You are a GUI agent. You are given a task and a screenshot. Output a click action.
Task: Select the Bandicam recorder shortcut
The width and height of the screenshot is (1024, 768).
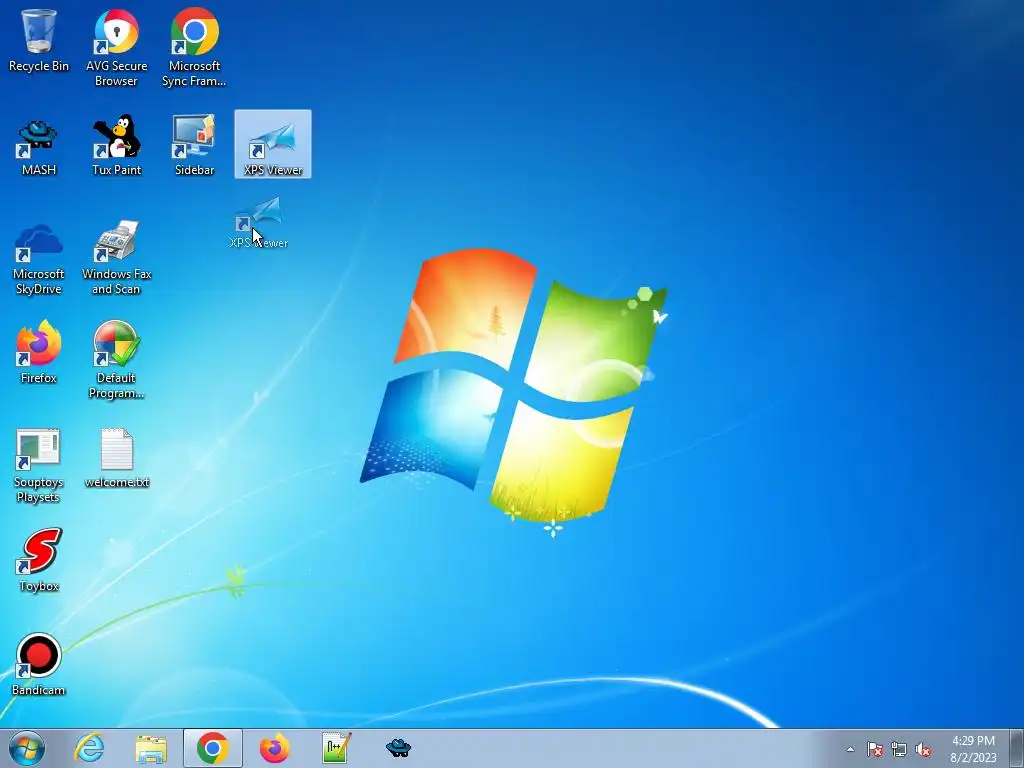click(x=39, y=664)
